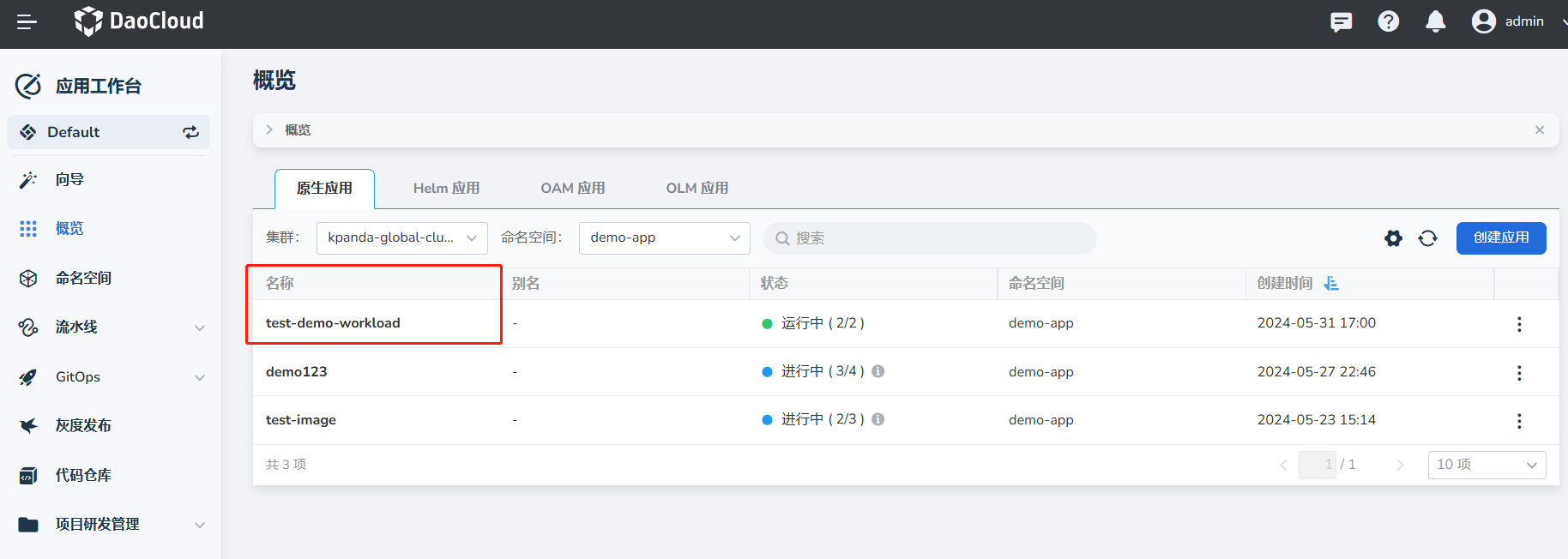Click the 搜索 search input field
Viewport: 1568px width, 559px height.
[x=930, y=238]
